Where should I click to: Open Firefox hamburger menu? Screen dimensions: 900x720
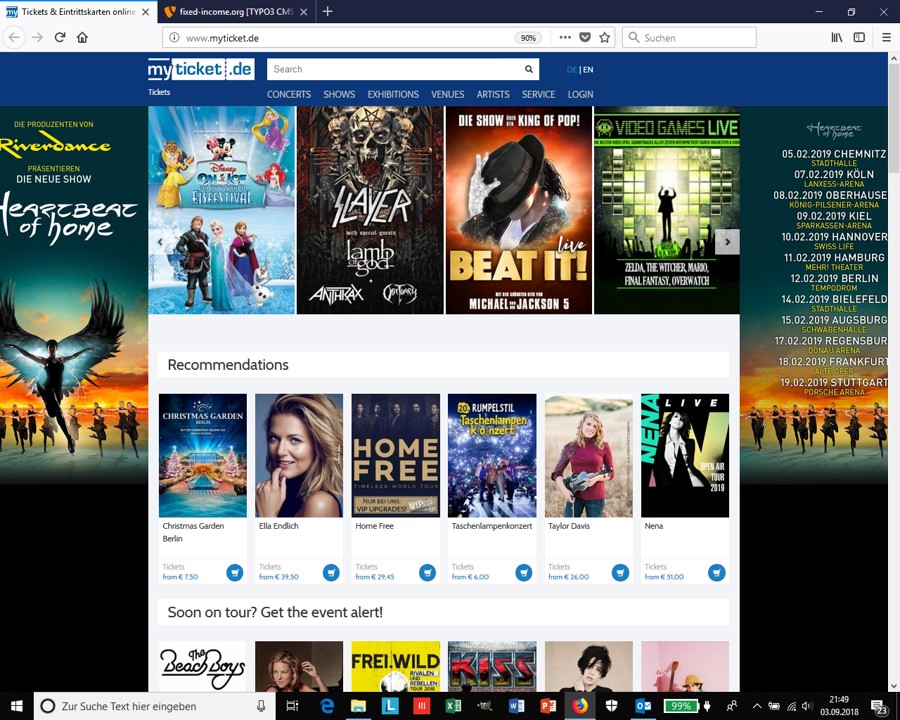[886, 37]
